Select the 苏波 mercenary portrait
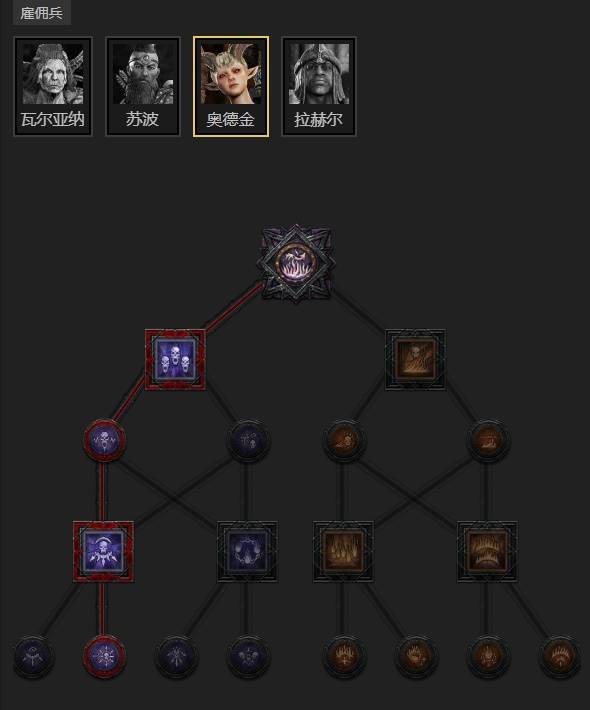Viewport: 590px width, 710px height. pyautogui.click(x=143, y=86)
